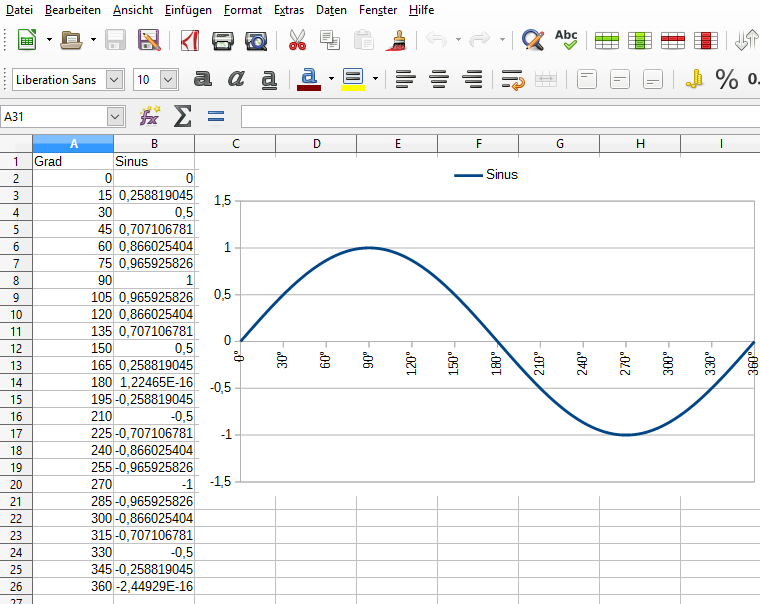The image size is (760, 604).
Task: Select column B header
Action: 154,143
